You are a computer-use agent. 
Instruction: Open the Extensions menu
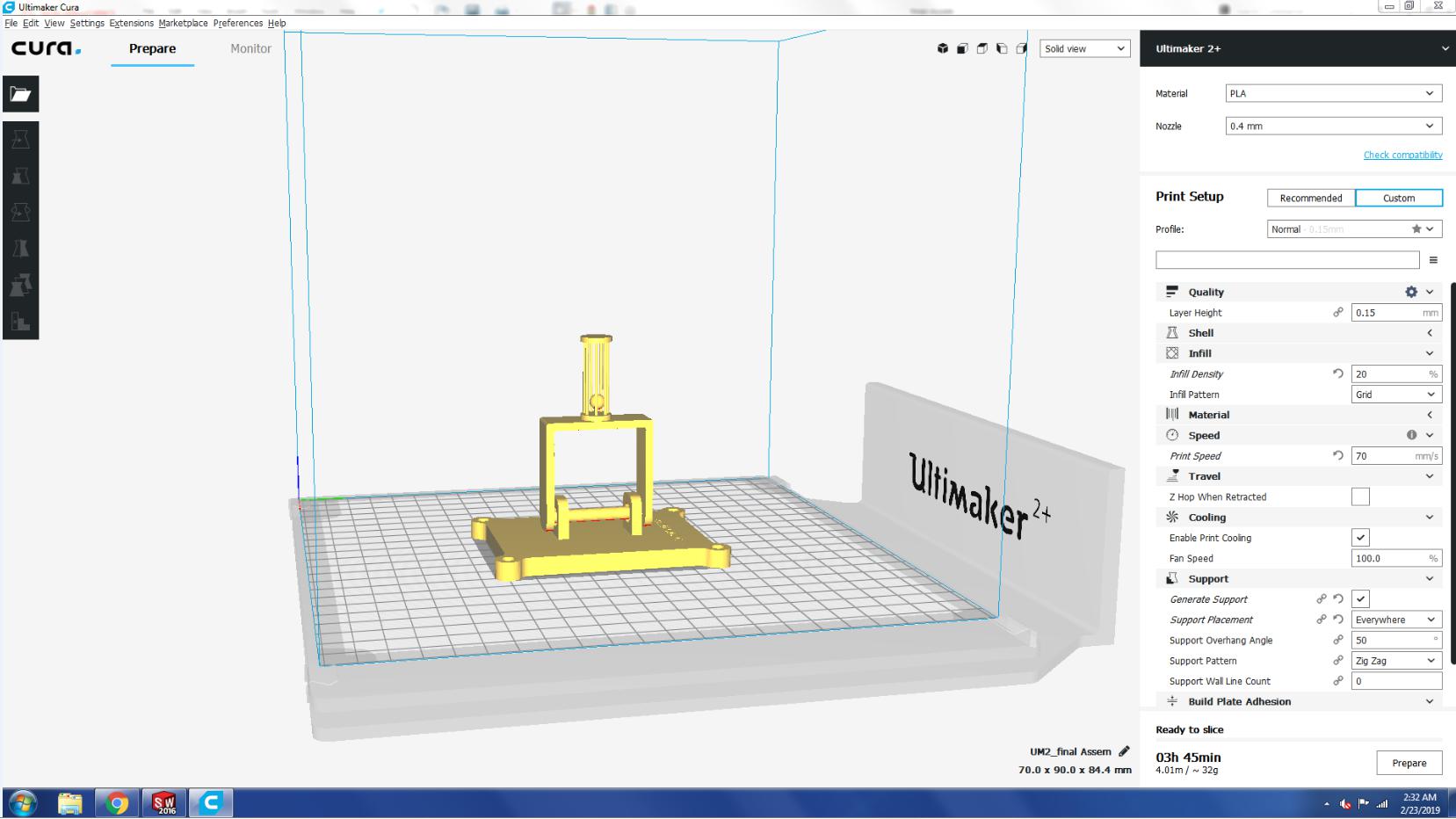coord(131,23)
